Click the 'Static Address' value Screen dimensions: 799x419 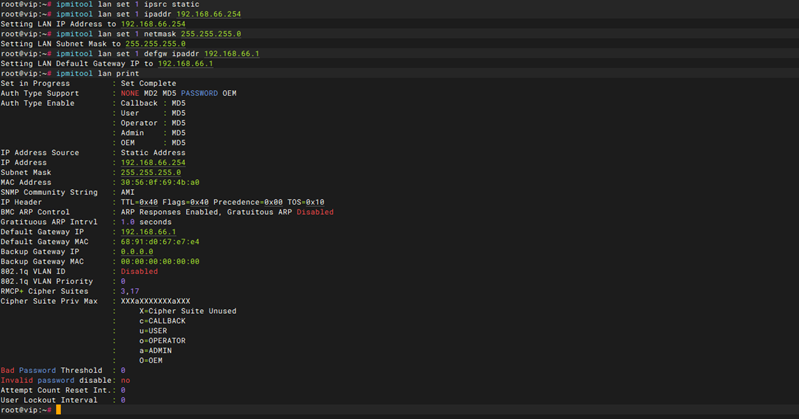coord(153,152)
